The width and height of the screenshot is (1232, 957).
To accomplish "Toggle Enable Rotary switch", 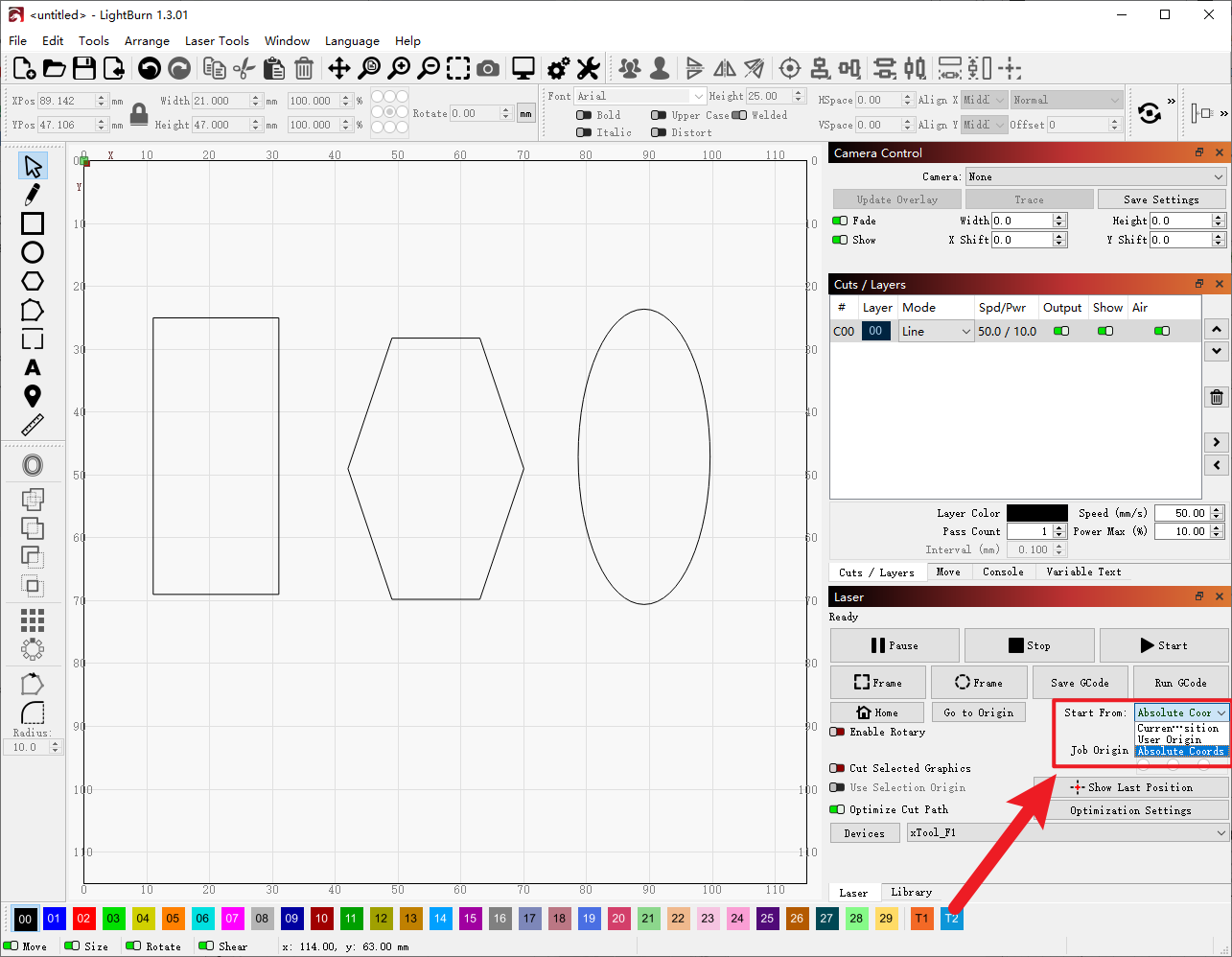I will tap(837, 732).
